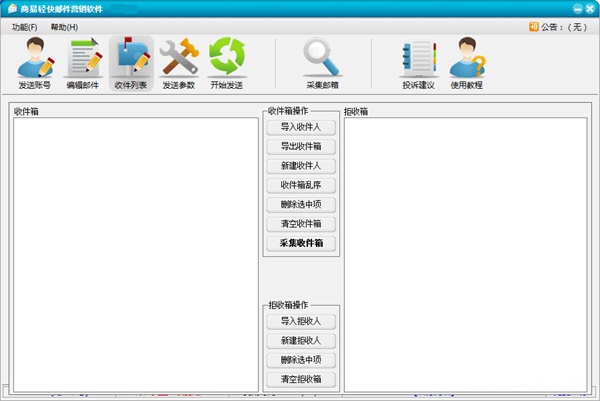Click the 新建拒收人 button
The height and width of the screenshot is (401, 600).
[301, 341]
